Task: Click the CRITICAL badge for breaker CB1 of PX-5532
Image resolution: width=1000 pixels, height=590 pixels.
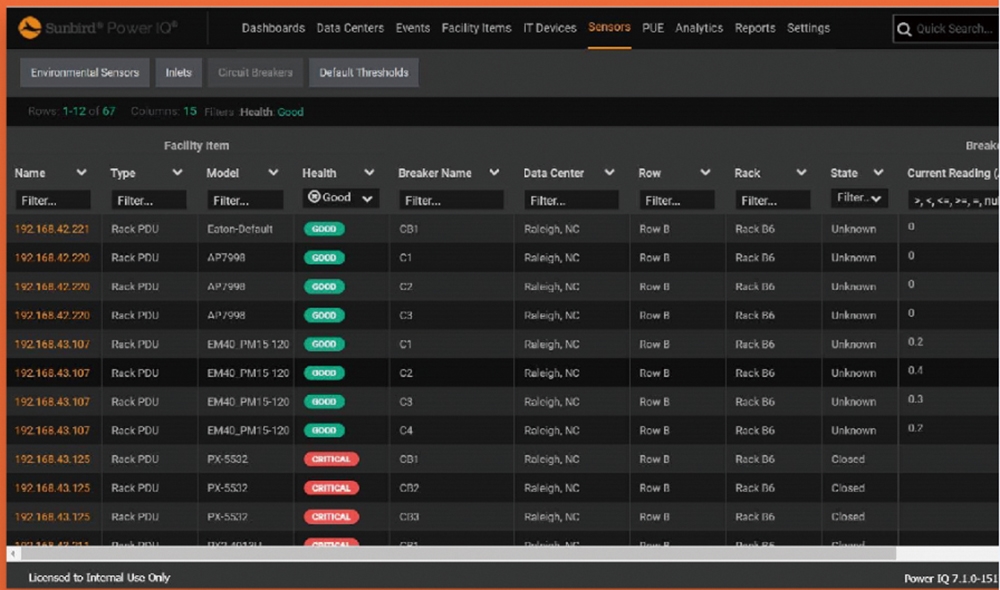Action: click(x=331, y=459)
